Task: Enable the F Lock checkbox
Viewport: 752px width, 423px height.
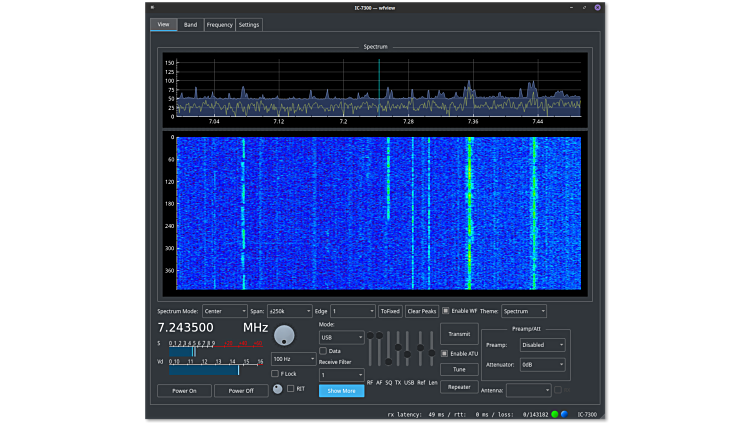Action: tap(274, 373)
